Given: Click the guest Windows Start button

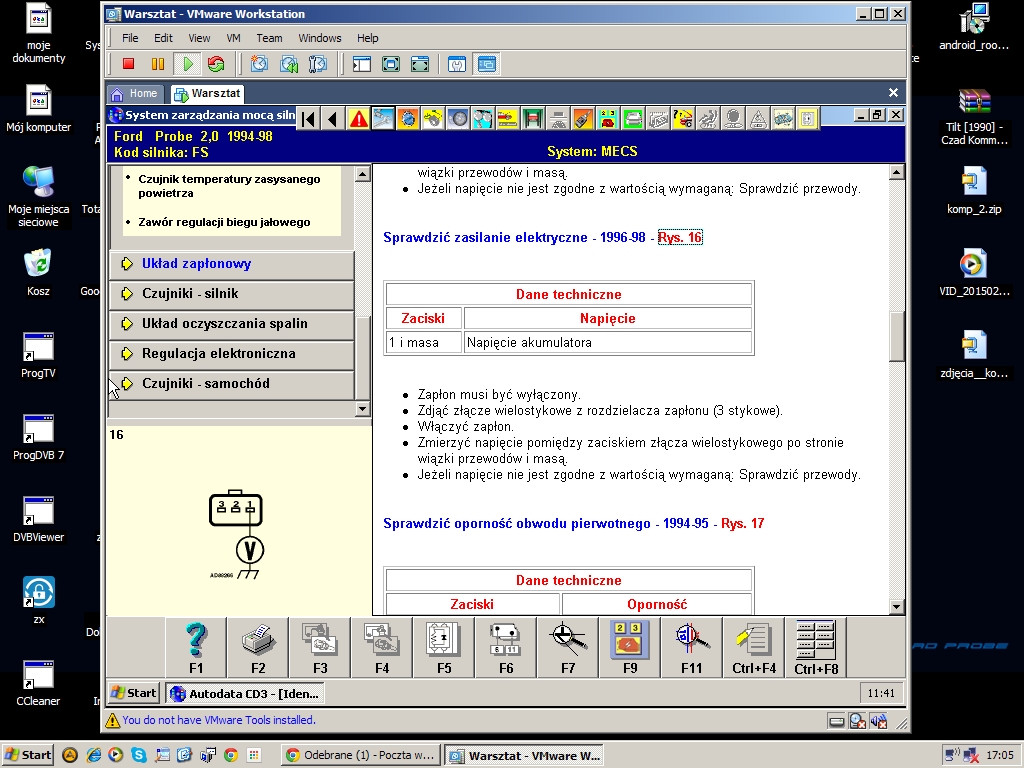Looking at the screenshot, I should (x=133, y=693).
